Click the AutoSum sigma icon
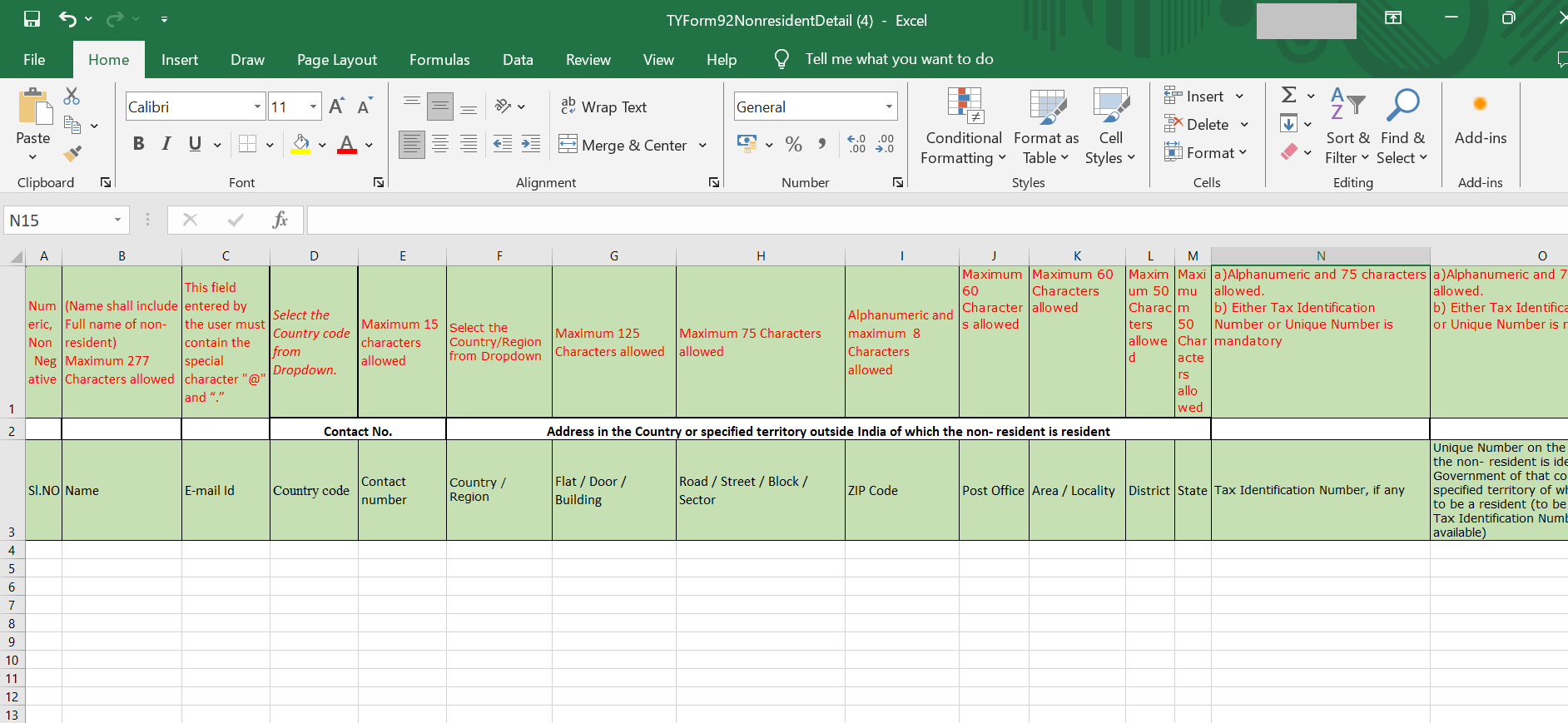Screen dimensions: 1568x723 pos(1288,96)
